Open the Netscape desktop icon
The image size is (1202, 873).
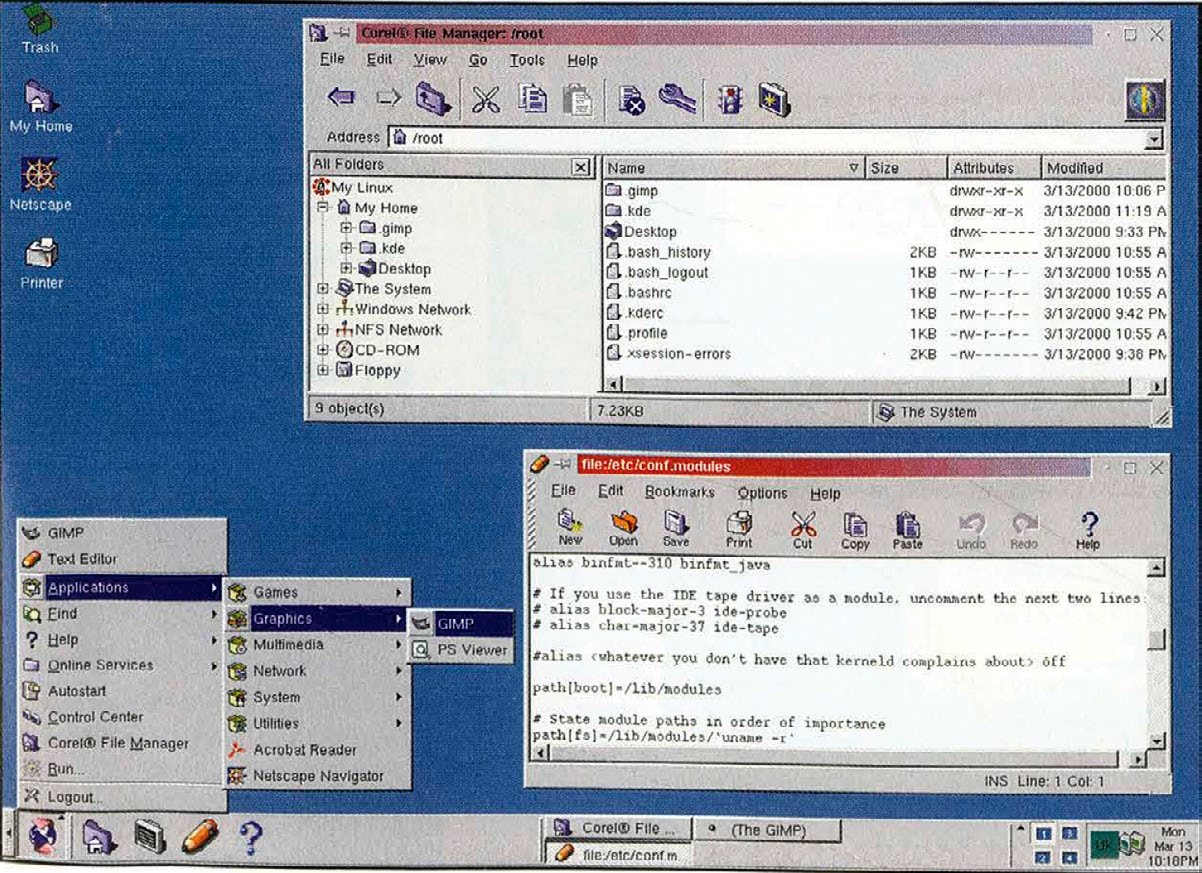(40, 181)
